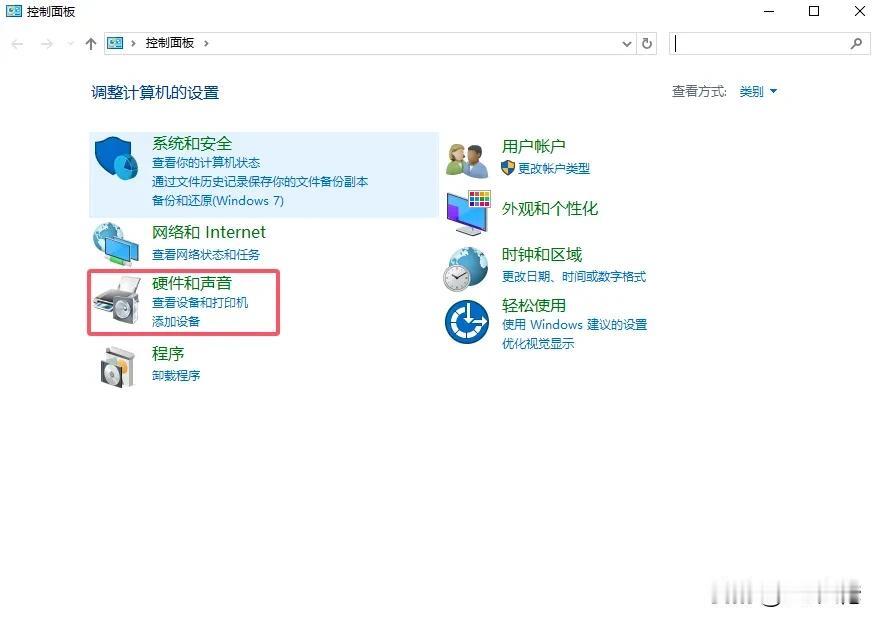879x623 pixels.
Task: Expand chevron before 控制面板 in address bar
Action: coord(133,43)
